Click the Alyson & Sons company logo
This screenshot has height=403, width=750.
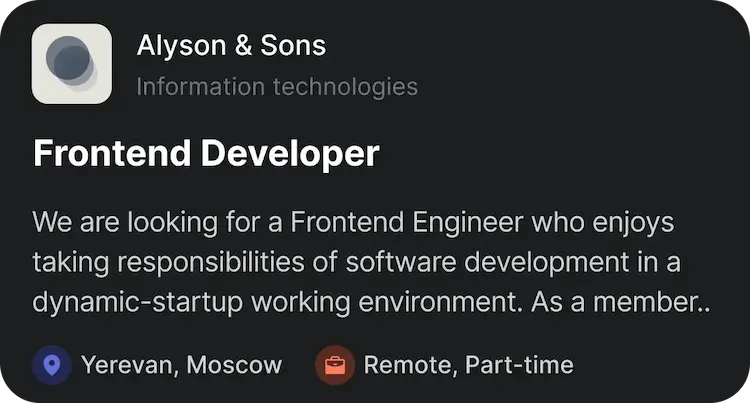tap(71, 64)
